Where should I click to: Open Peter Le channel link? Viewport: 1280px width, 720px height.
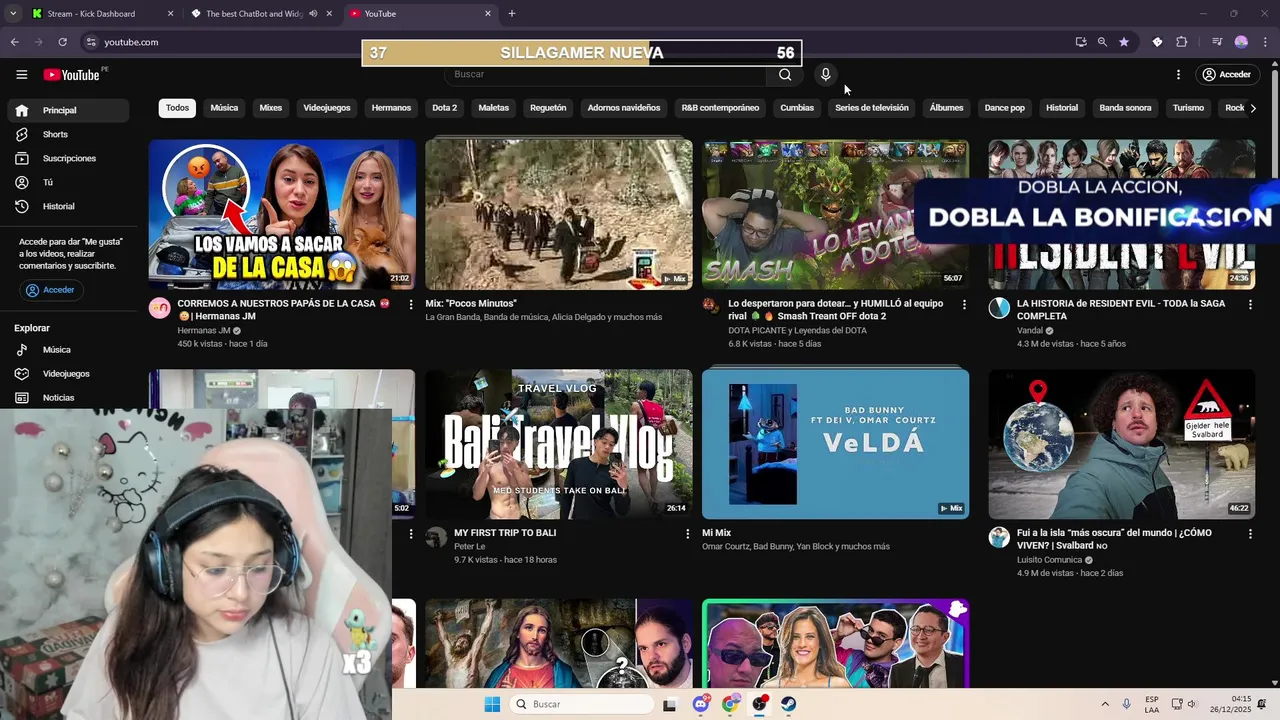point(469,547)
